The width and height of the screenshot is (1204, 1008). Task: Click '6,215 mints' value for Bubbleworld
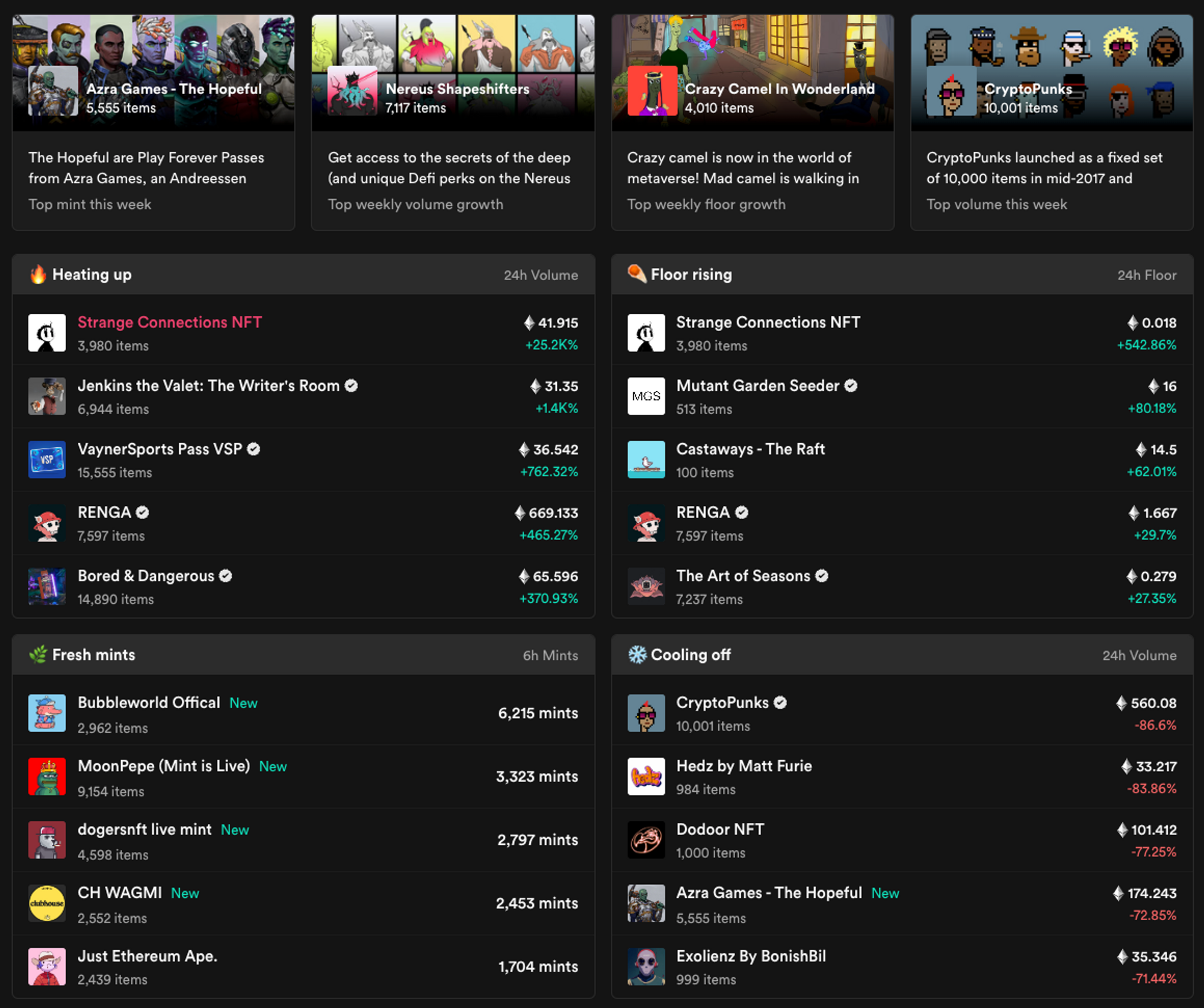pyautogui.click(x=538, y=714)
